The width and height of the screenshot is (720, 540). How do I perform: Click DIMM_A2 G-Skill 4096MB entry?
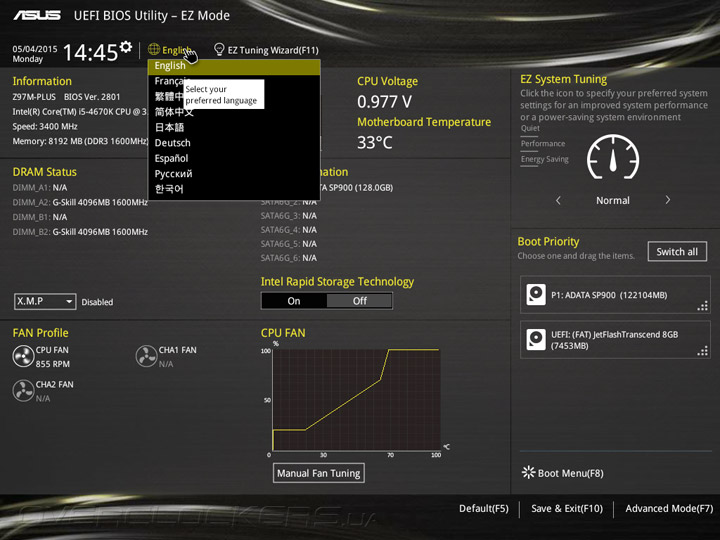80,202
